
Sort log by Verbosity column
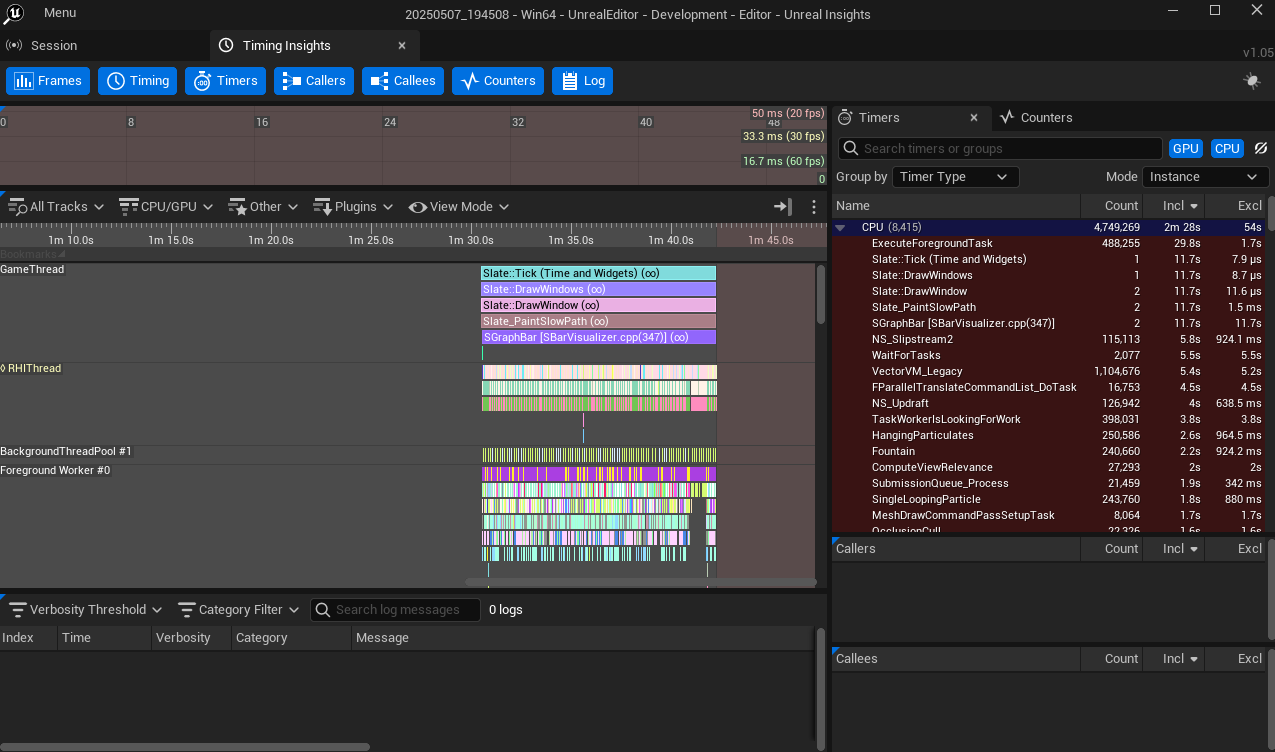(192, 638)
